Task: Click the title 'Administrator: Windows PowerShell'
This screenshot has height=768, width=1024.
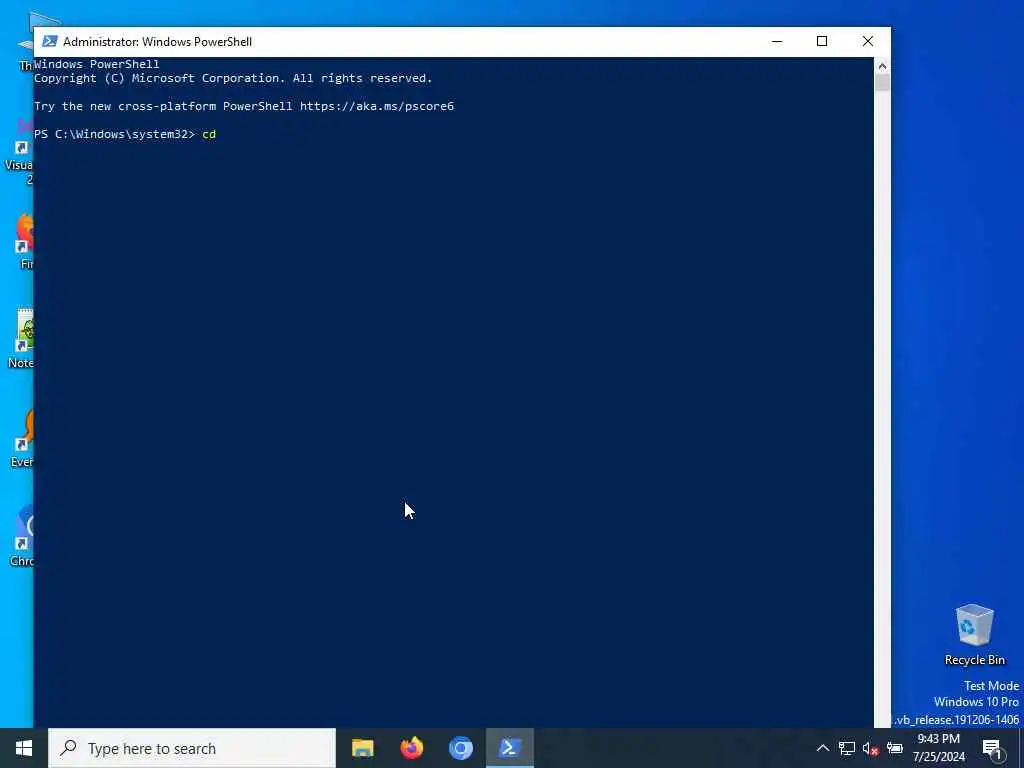Action: coord(157,42)
